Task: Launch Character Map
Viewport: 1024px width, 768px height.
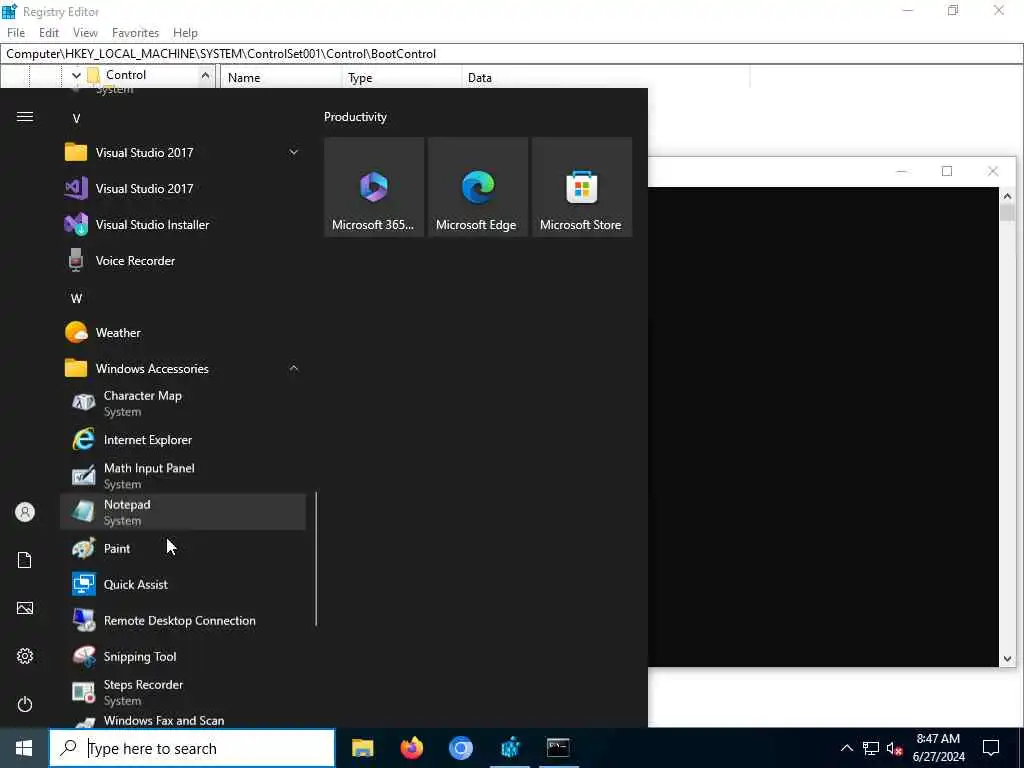Action: (183, 404)
